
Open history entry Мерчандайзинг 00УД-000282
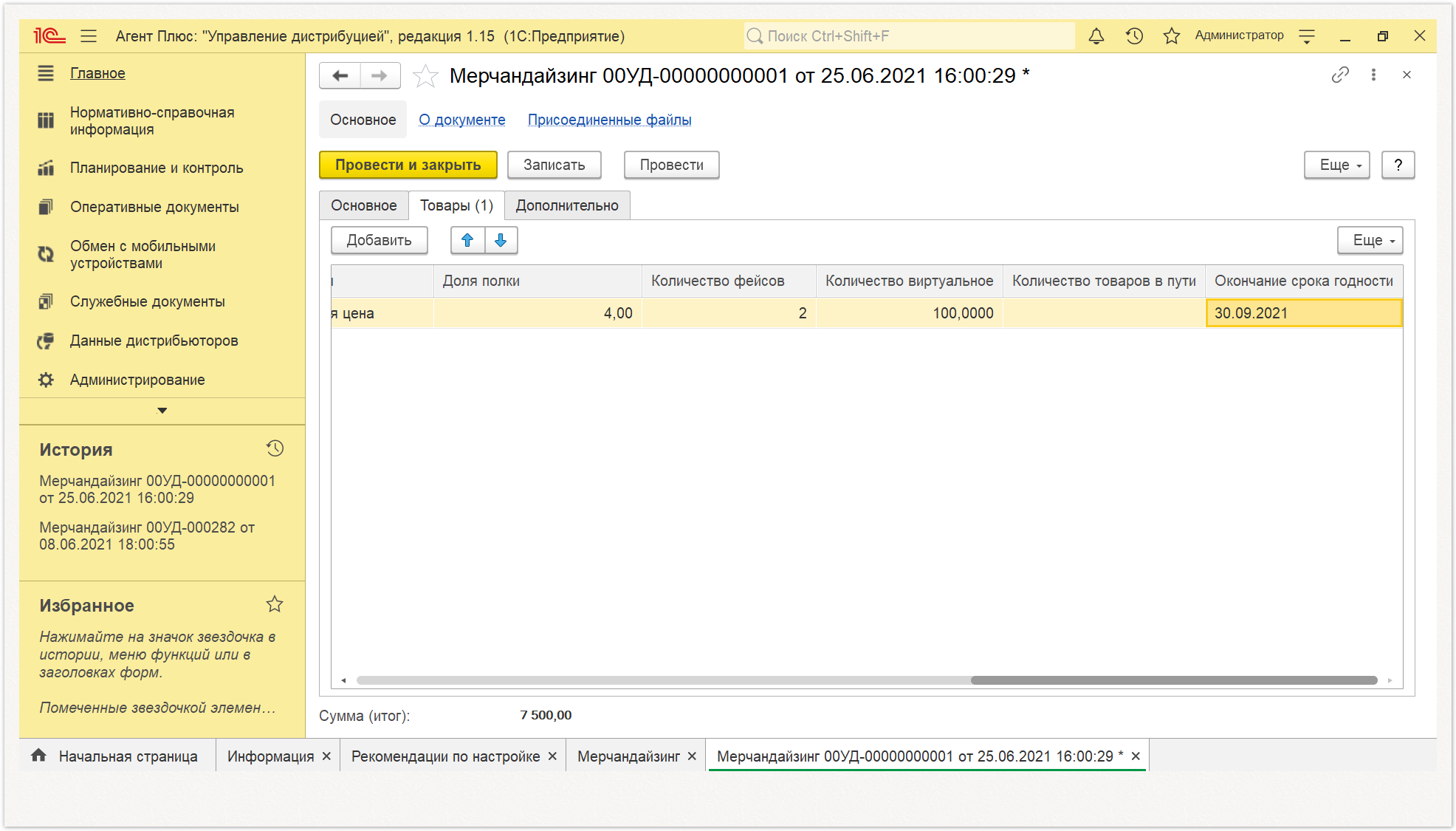[x=147, y=536]
